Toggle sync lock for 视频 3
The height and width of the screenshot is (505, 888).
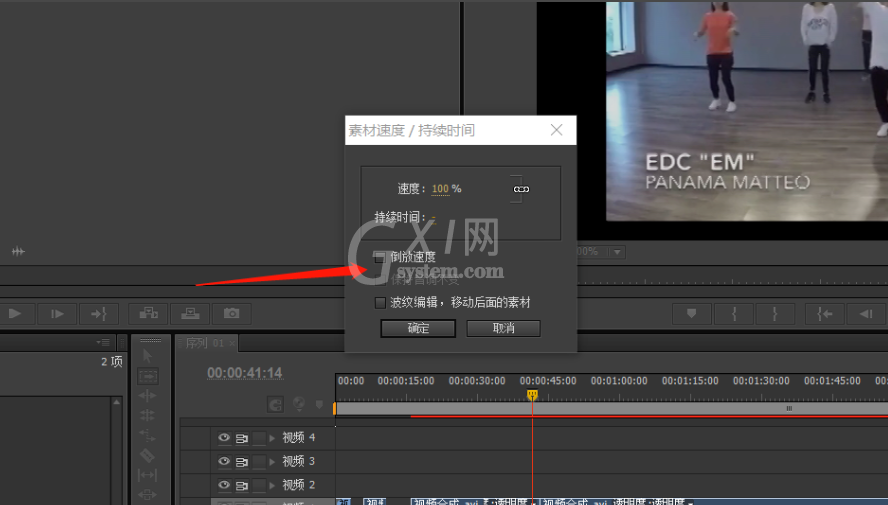point(242,462)
